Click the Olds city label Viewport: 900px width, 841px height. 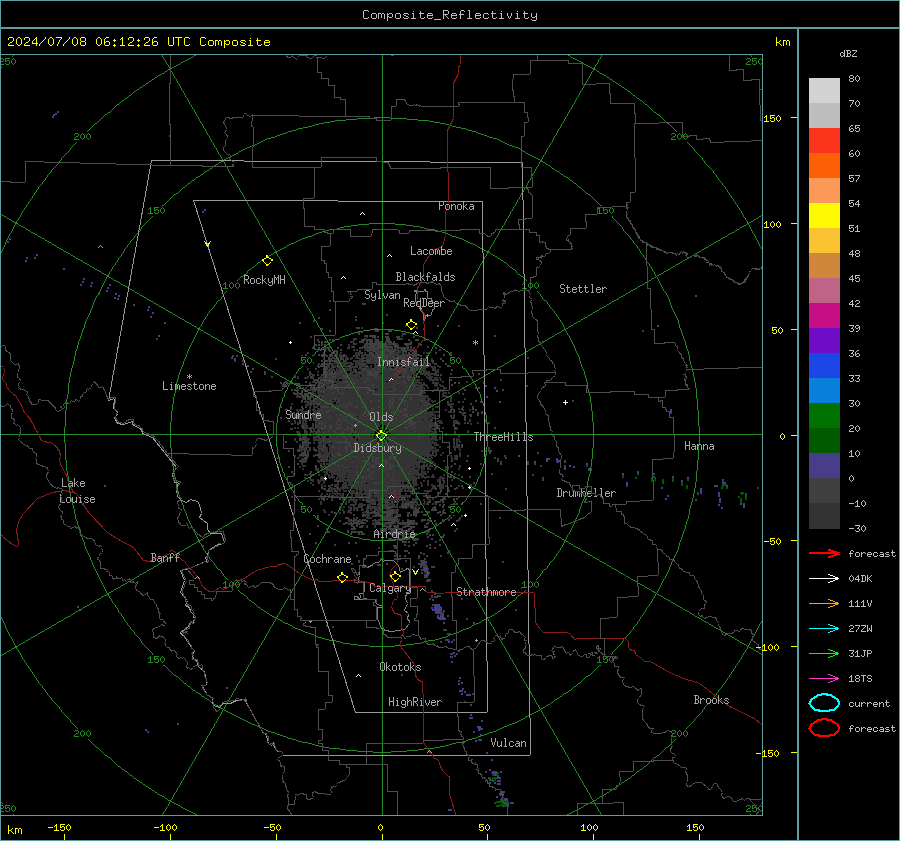coord(381,417)
